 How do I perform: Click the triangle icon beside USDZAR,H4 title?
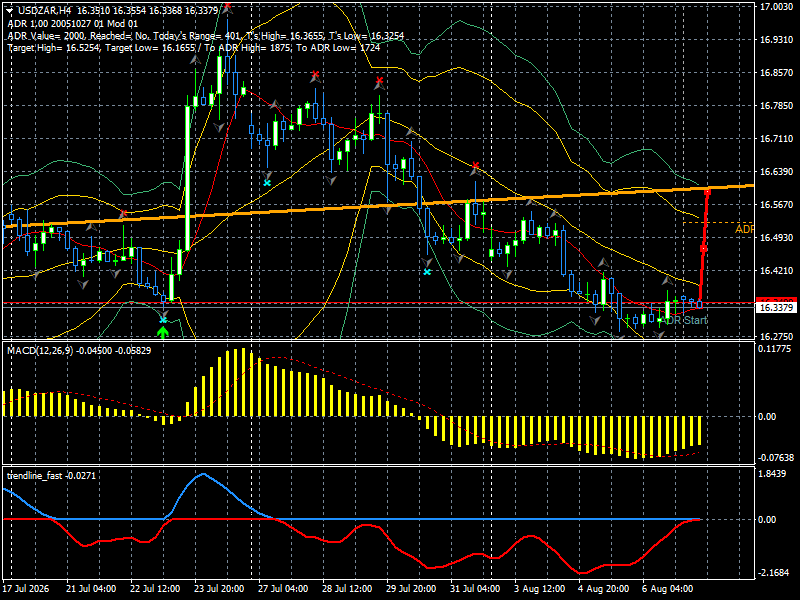click(x=9, y=11)
